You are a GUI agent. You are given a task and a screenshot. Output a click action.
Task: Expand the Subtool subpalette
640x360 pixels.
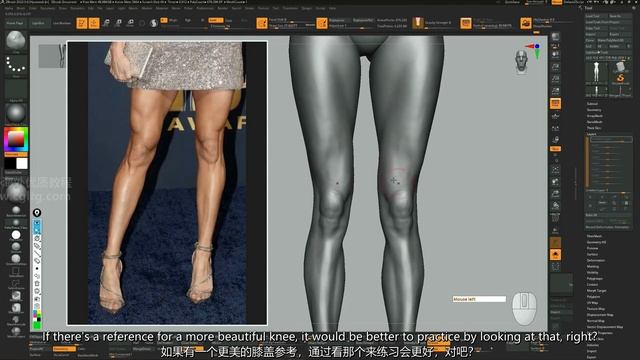pyautogui.click(x=592, y=104)
